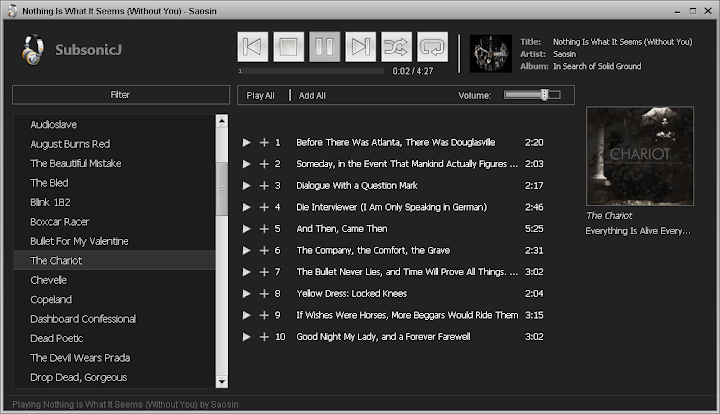The width and height of the screenshot is (720, 414).
Task: Click album name Everything Is Alive Every...
Action: (x=638, y=231)
